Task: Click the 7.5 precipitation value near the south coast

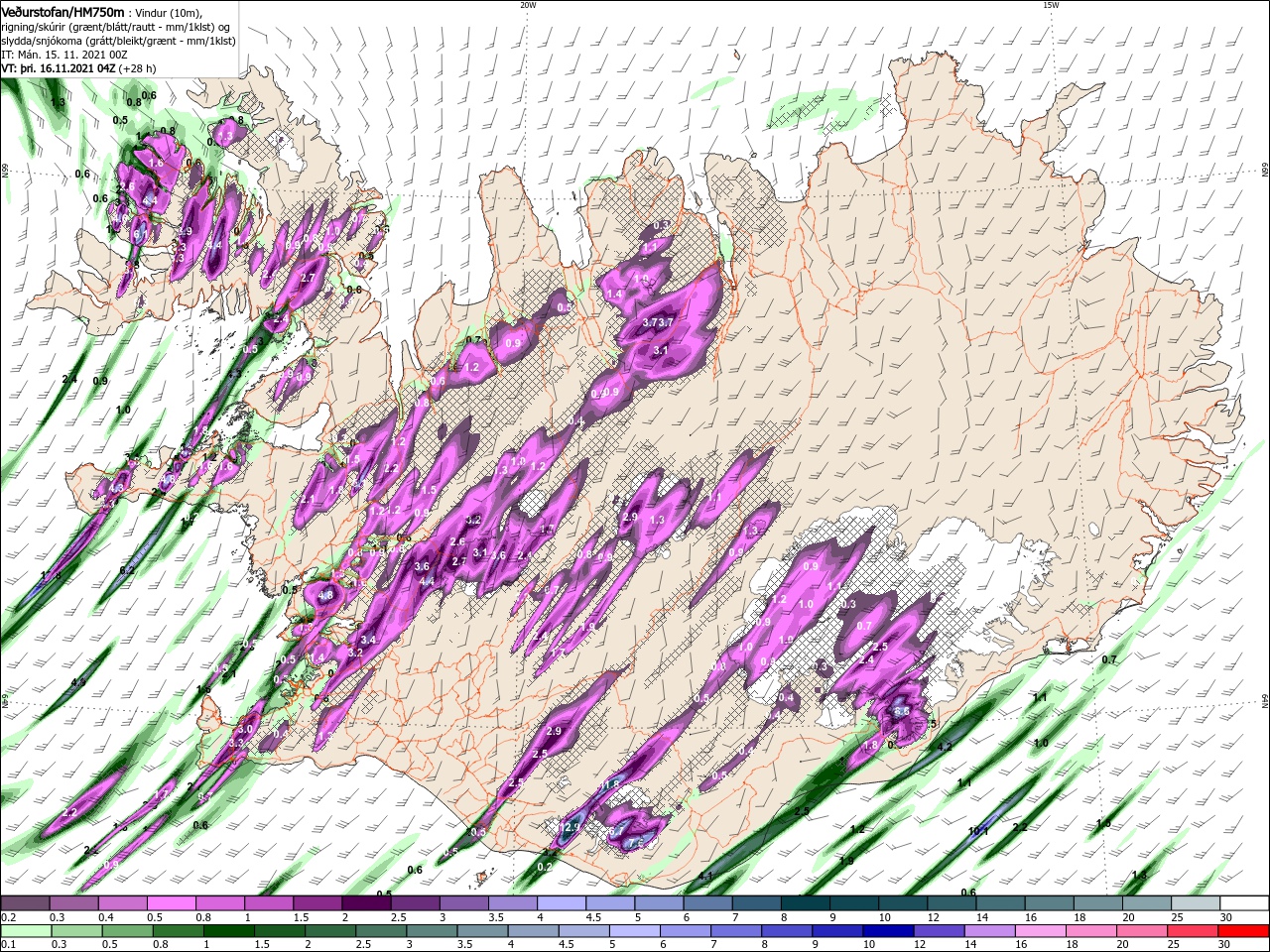Action: pyautogui.click(x=635, y=843)
